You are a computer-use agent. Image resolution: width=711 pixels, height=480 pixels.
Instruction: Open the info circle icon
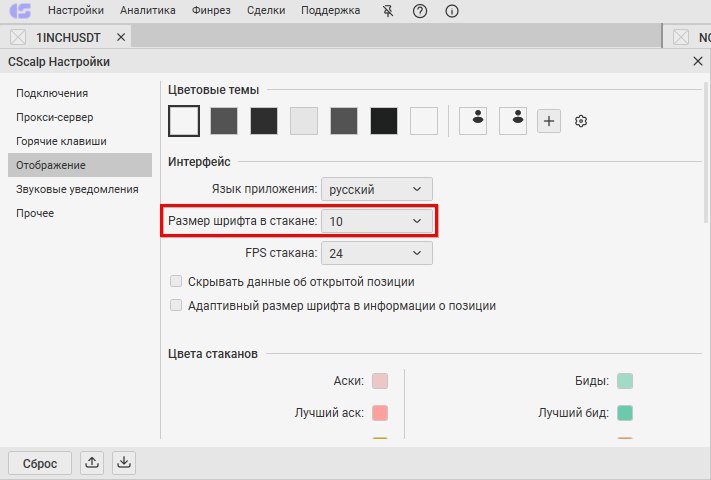(x=452, y=10)
